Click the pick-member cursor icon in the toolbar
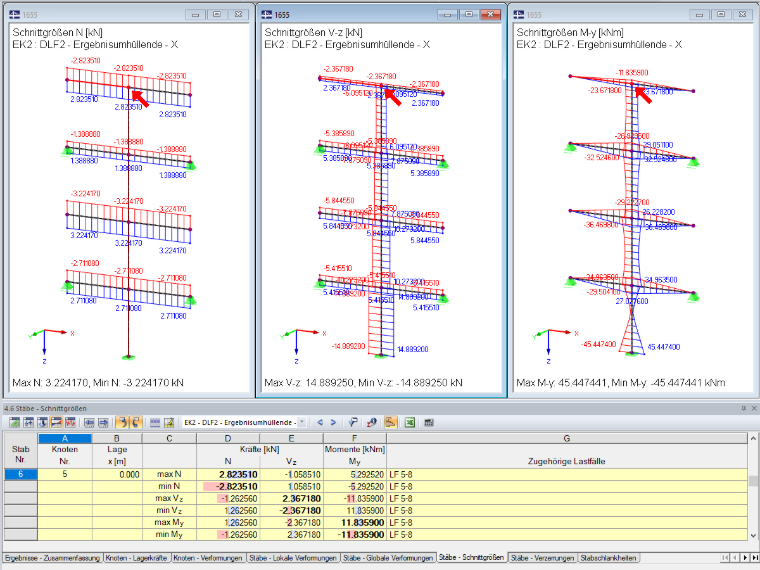760x570 pixels. (x=353, y=423)
